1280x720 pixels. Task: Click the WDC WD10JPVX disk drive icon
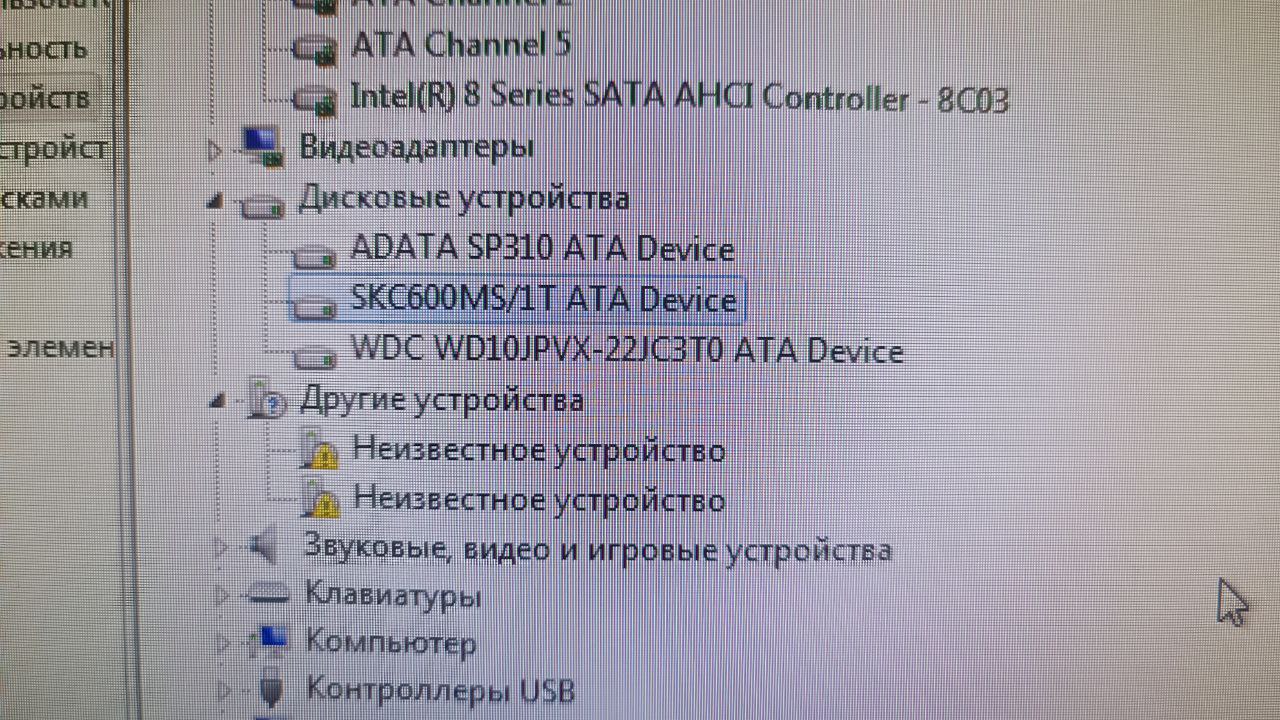318,357
